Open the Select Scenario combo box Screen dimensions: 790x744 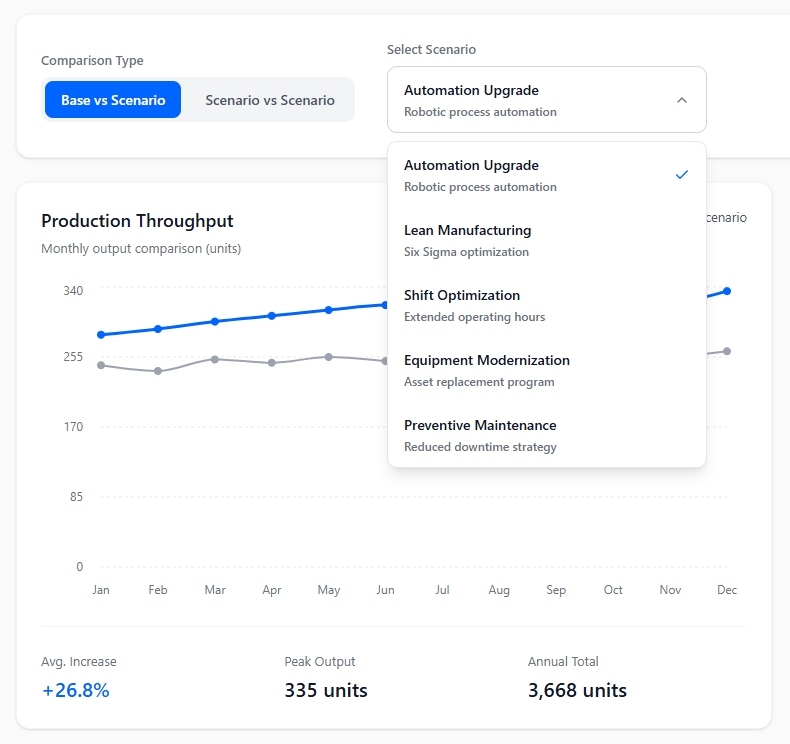546,100
